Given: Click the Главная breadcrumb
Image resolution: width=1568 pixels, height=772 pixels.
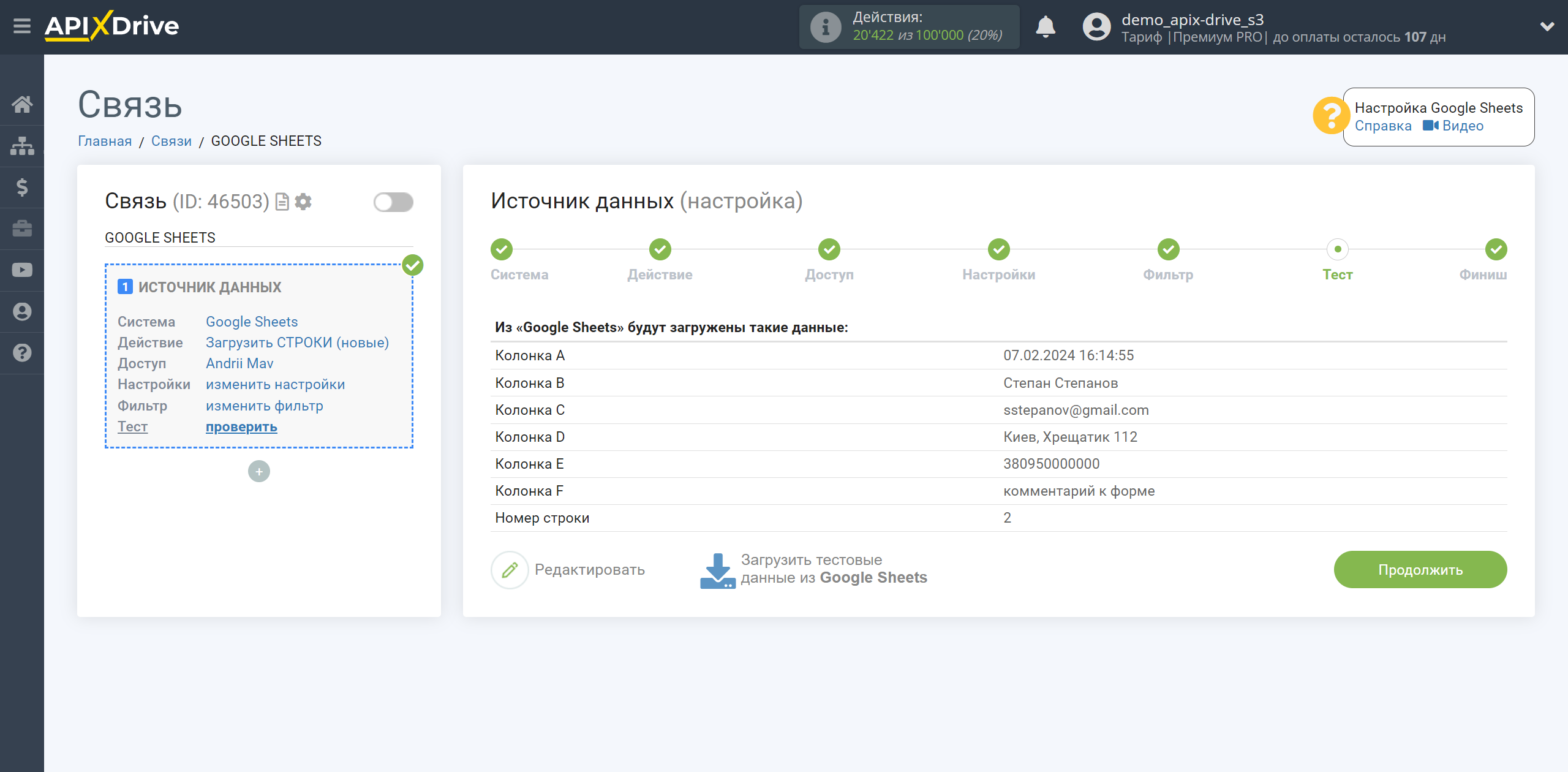Looking at the screenshot, I should (x=105, y=142).
